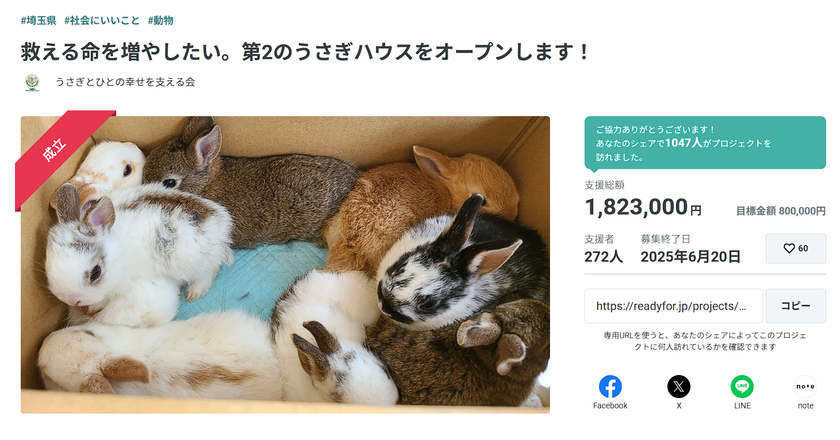Screen dimensions: 840x440
Task: Click the 272人 supporters count
Action: (x=603, y=257)
